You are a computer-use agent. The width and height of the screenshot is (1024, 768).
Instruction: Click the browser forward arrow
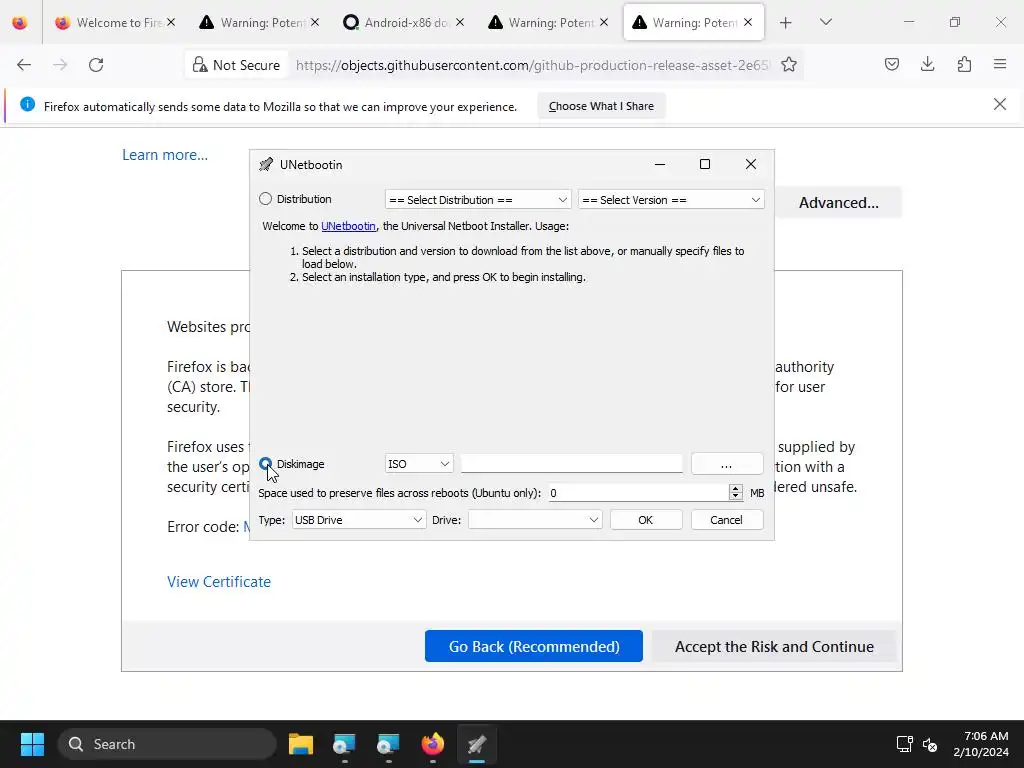coord(60,65)
